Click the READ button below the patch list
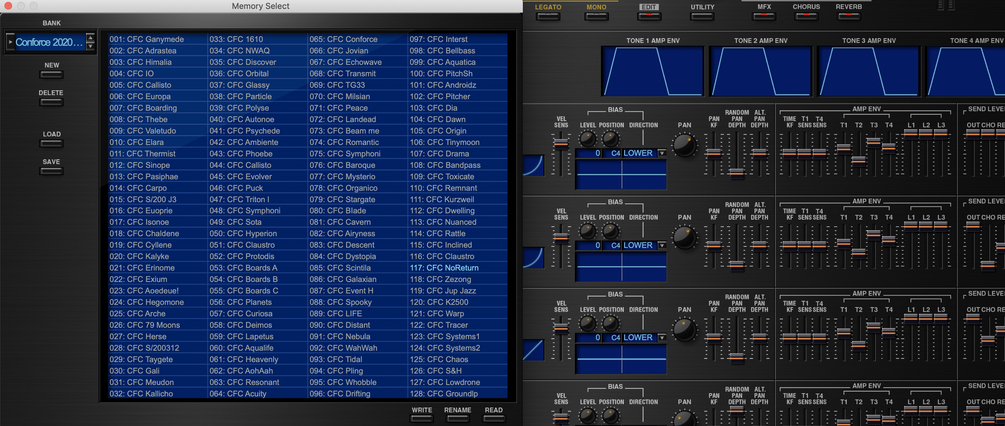Viewport: 1005px width, 426px height. tap(494, 419)
